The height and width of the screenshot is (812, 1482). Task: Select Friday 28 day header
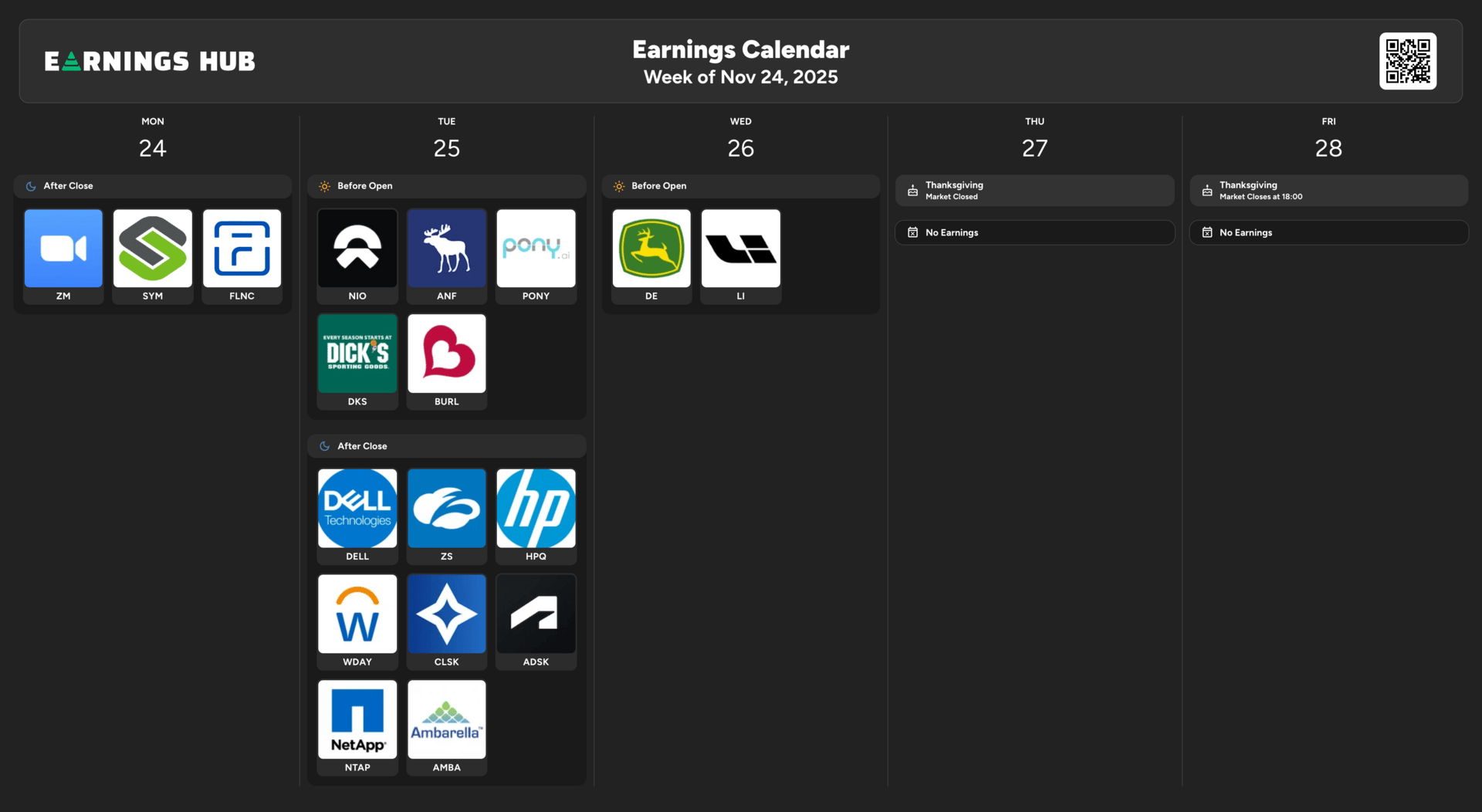[x=1328, y=139]
